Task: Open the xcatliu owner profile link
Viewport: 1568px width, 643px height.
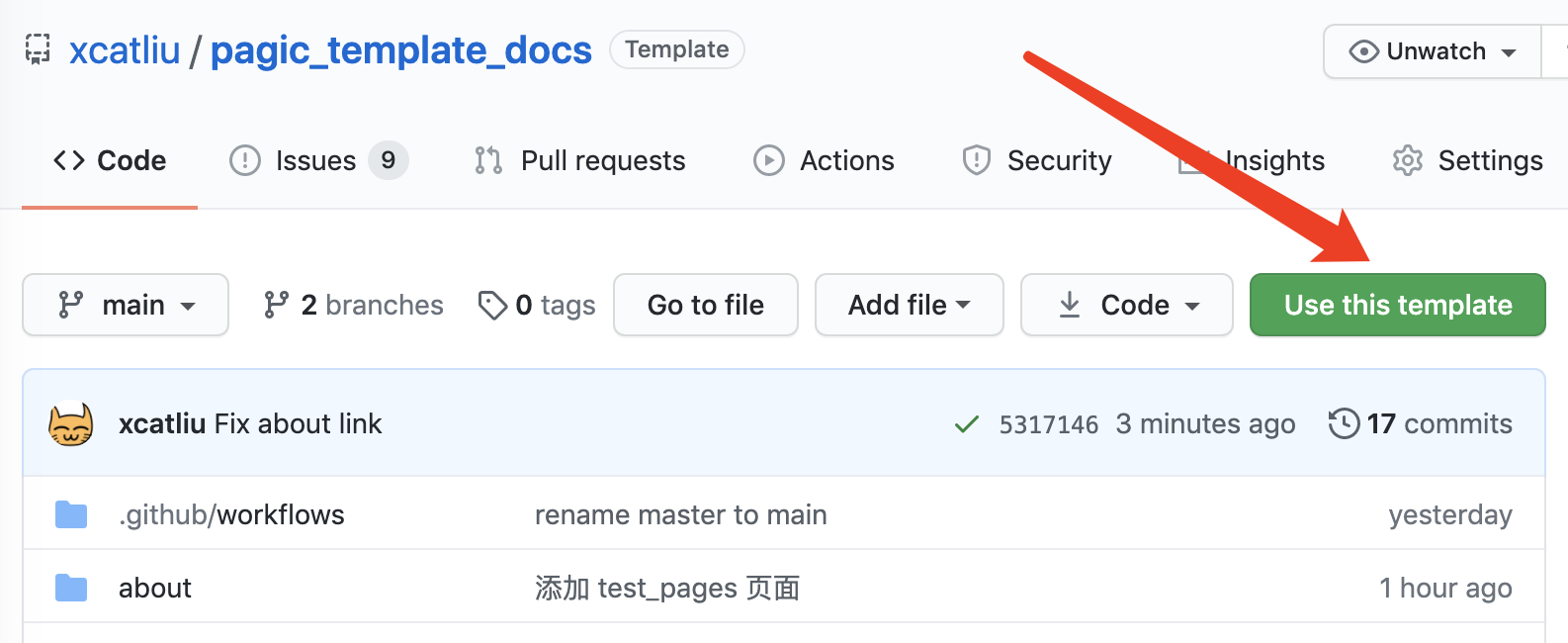Action: click(x=125, y=50)
